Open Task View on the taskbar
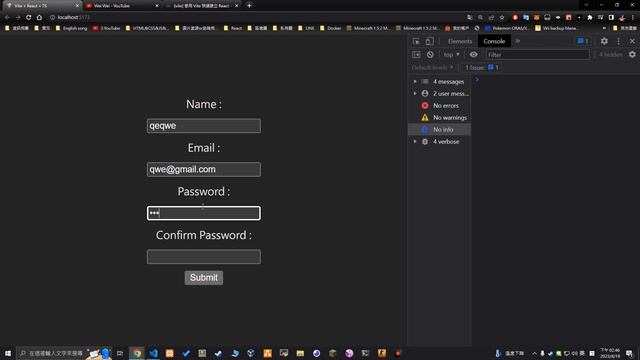Viewport: 640px width, 360px height. pyautogui.click(x=120, y=353)
